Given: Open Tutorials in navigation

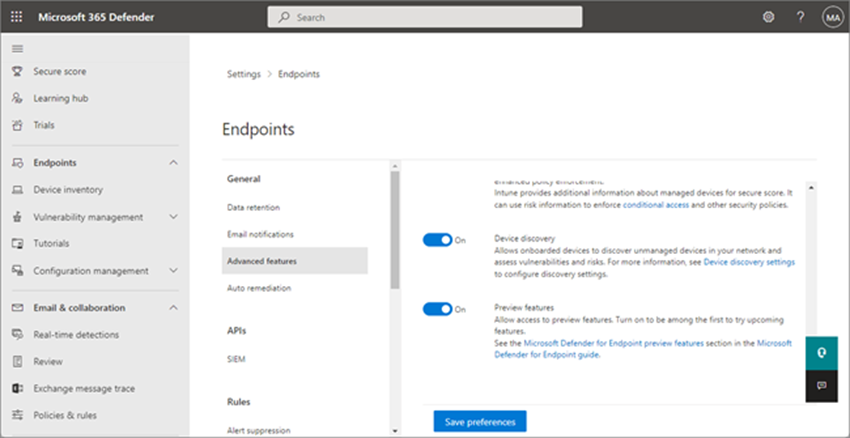Looking at the screenshot, I should [51, 243].
